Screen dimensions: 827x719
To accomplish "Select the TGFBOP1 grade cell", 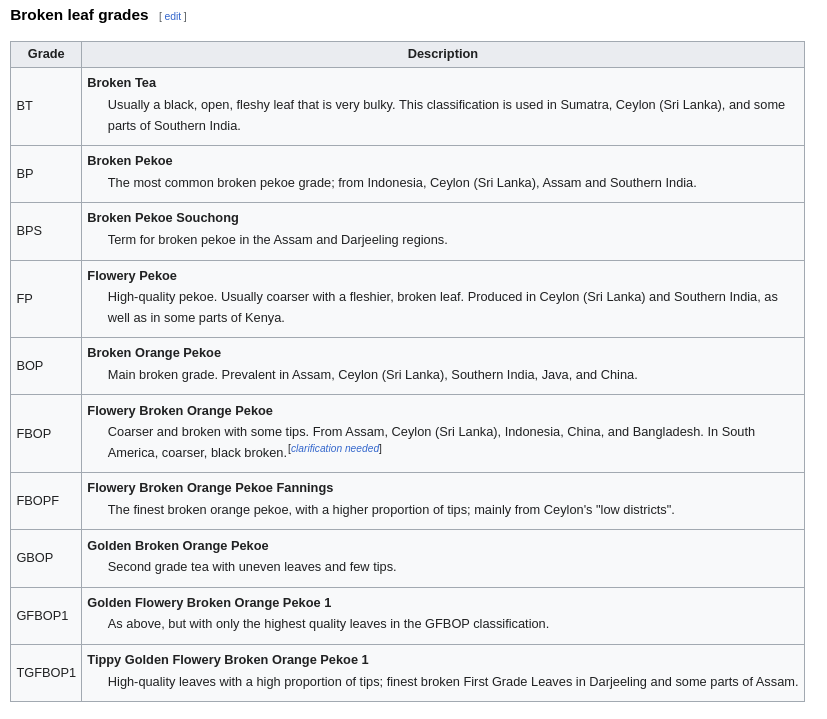I will tap(45, 672).
